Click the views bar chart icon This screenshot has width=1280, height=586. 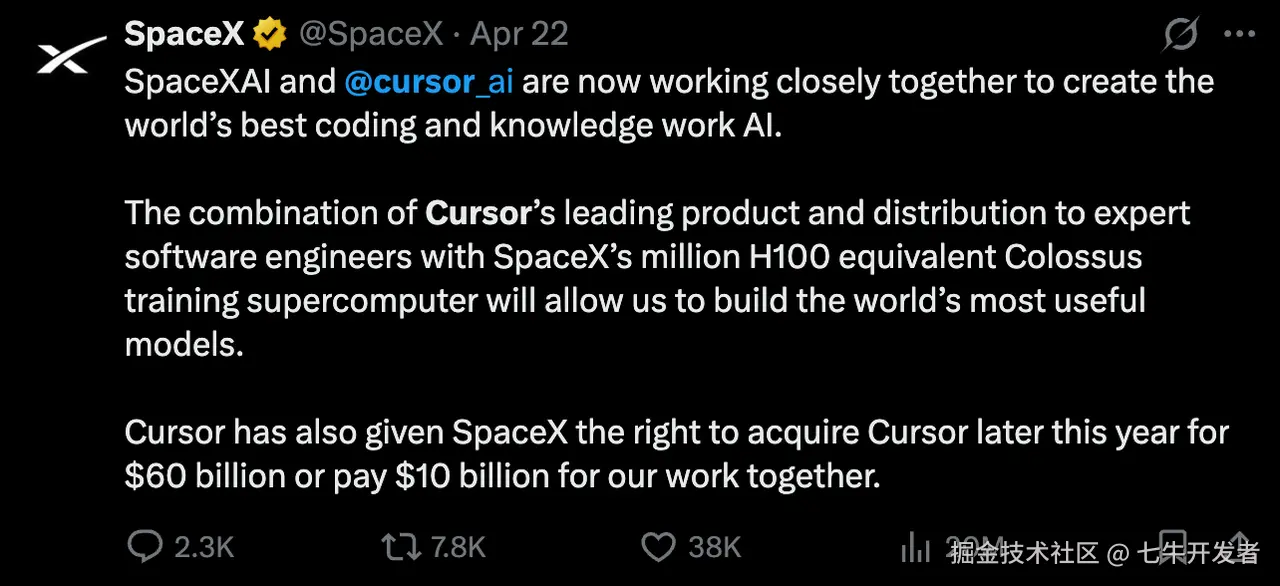916,546
